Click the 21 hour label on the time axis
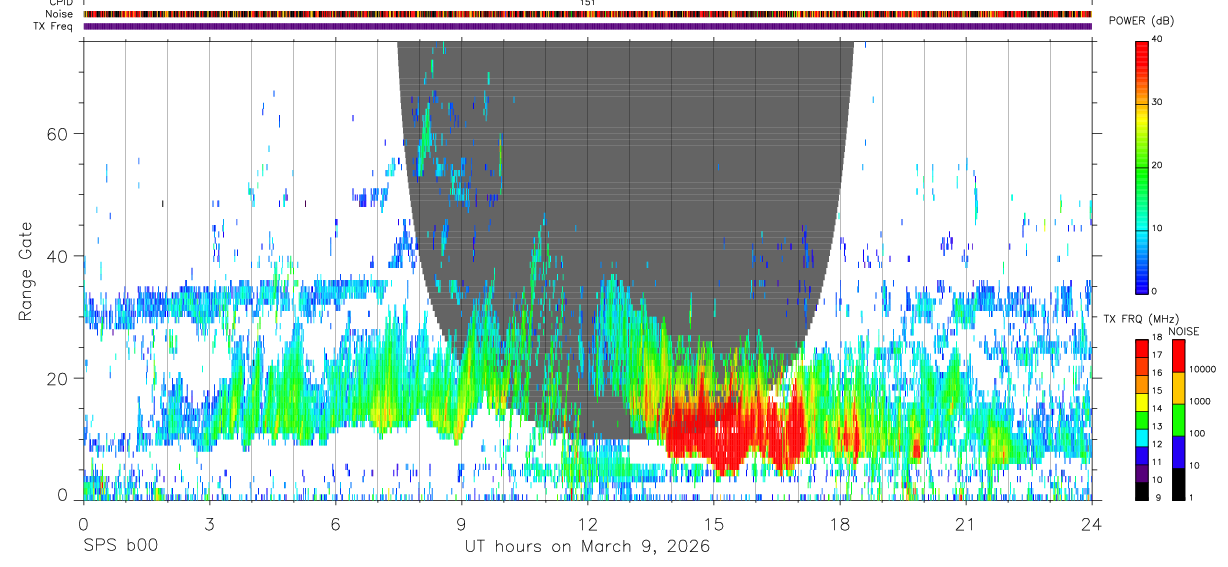The width and height of the screenshot is (1228, 567). click(966, 523)
